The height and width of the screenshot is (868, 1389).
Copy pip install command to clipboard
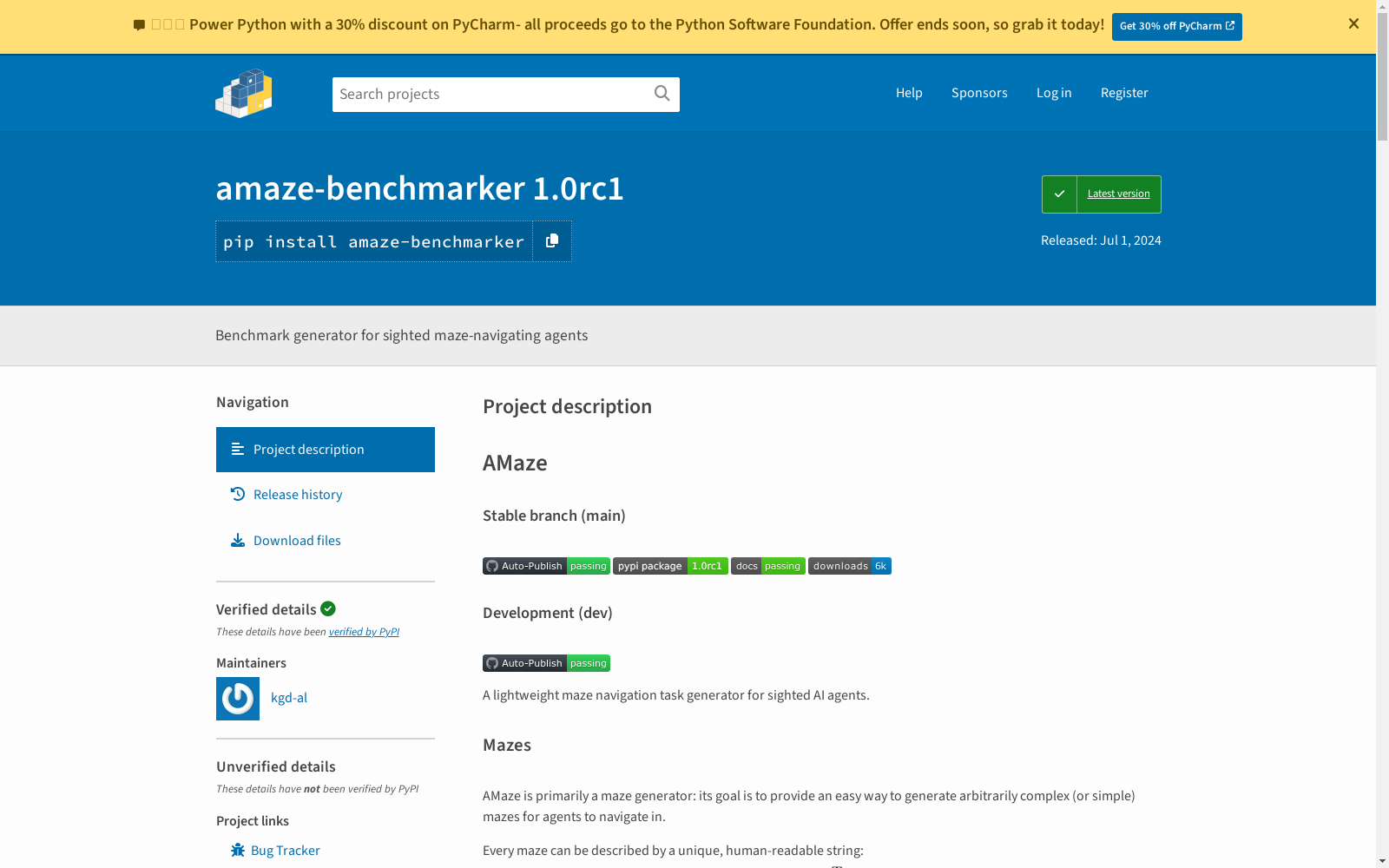pyautogui.click(x=552, y=241)
